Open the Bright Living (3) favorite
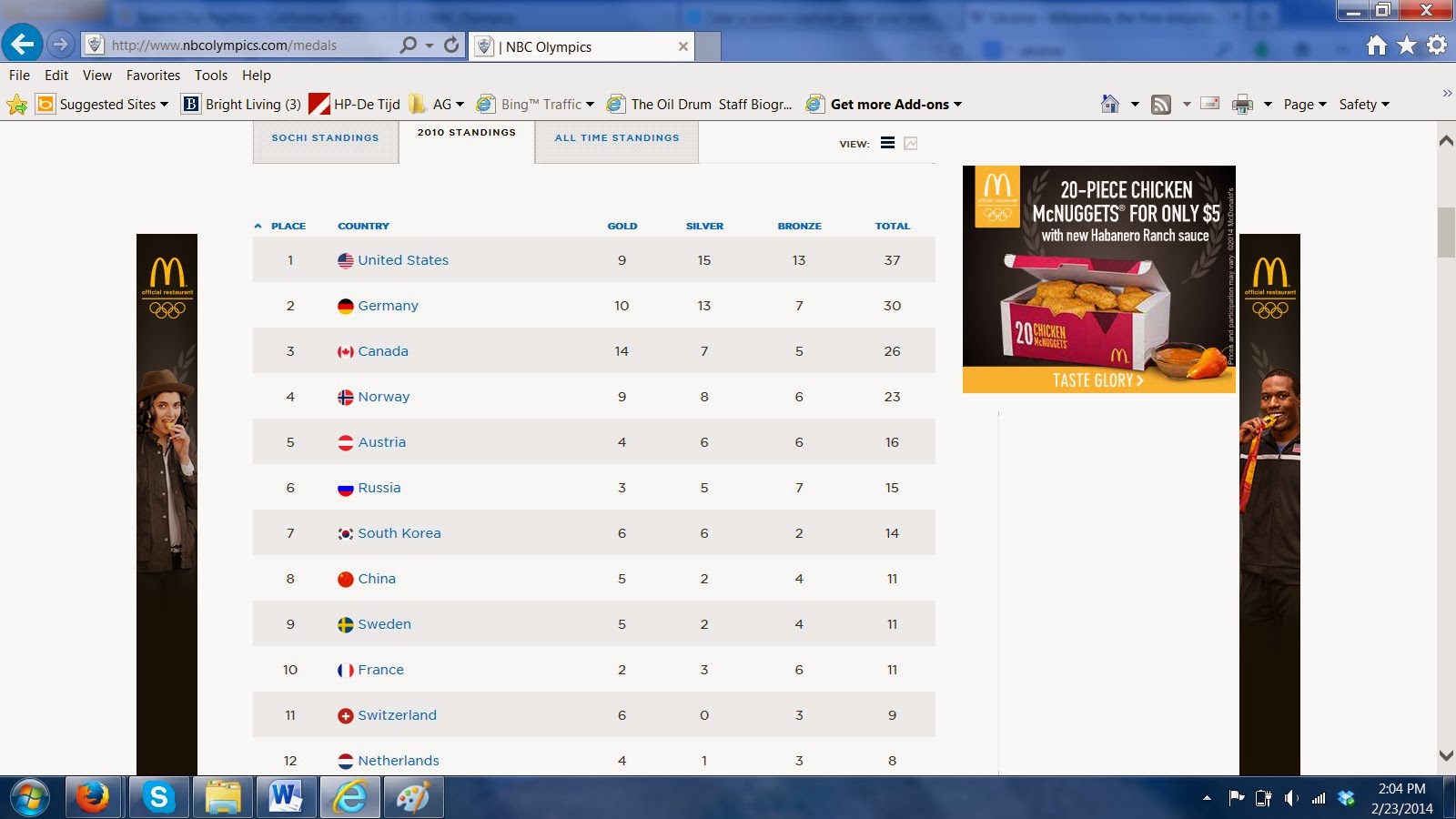1456x819 pixels. (241, 105)
